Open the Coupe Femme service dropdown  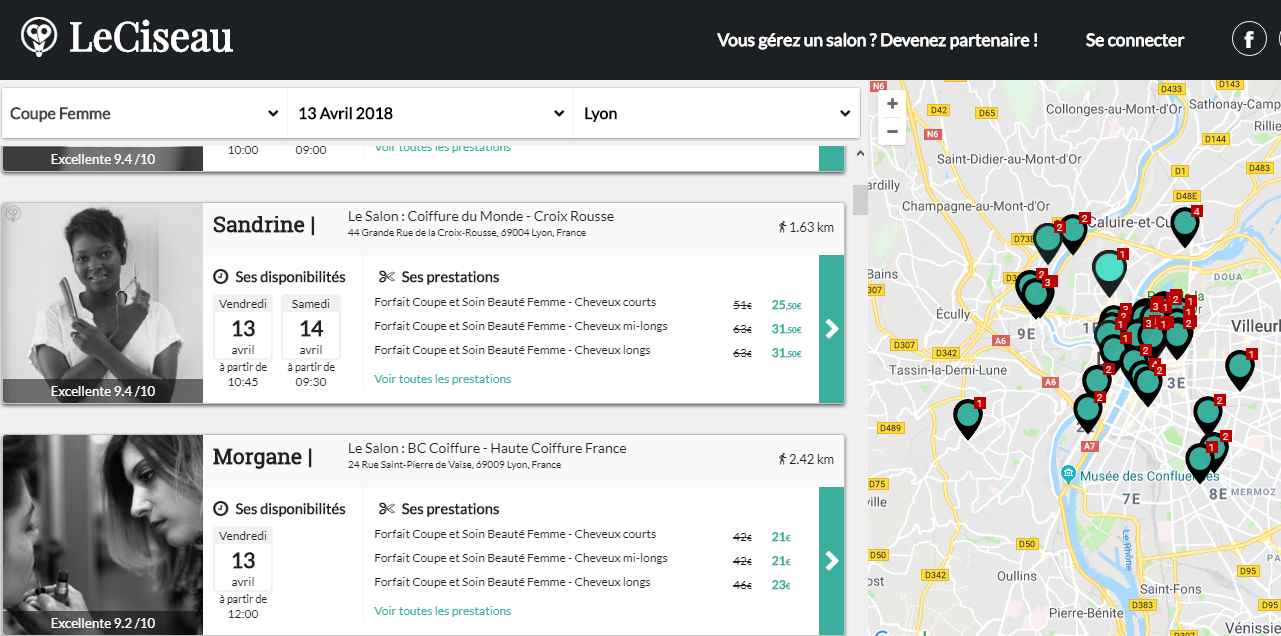tap(144, 114)
